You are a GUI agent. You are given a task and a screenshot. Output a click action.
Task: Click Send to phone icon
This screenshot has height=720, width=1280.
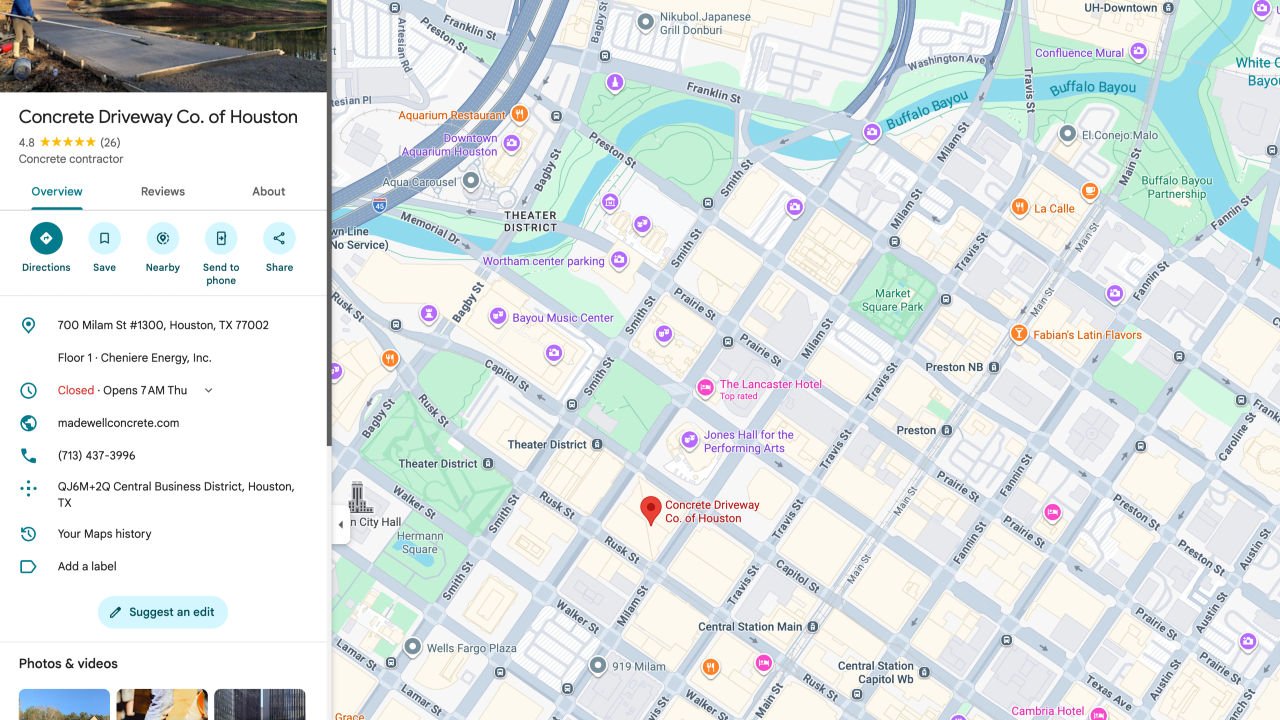[x=221, y=238]
